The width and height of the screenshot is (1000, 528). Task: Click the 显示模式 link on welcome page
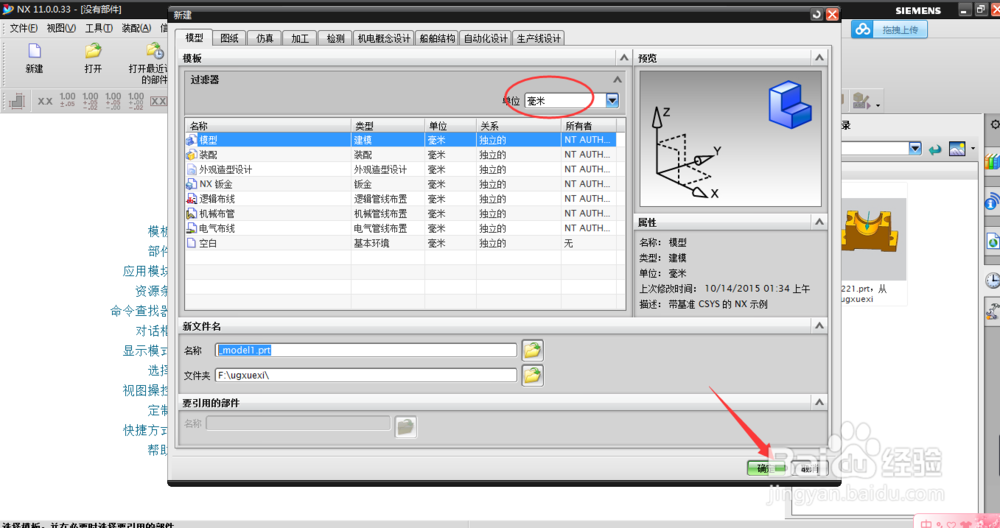point(145,351)
